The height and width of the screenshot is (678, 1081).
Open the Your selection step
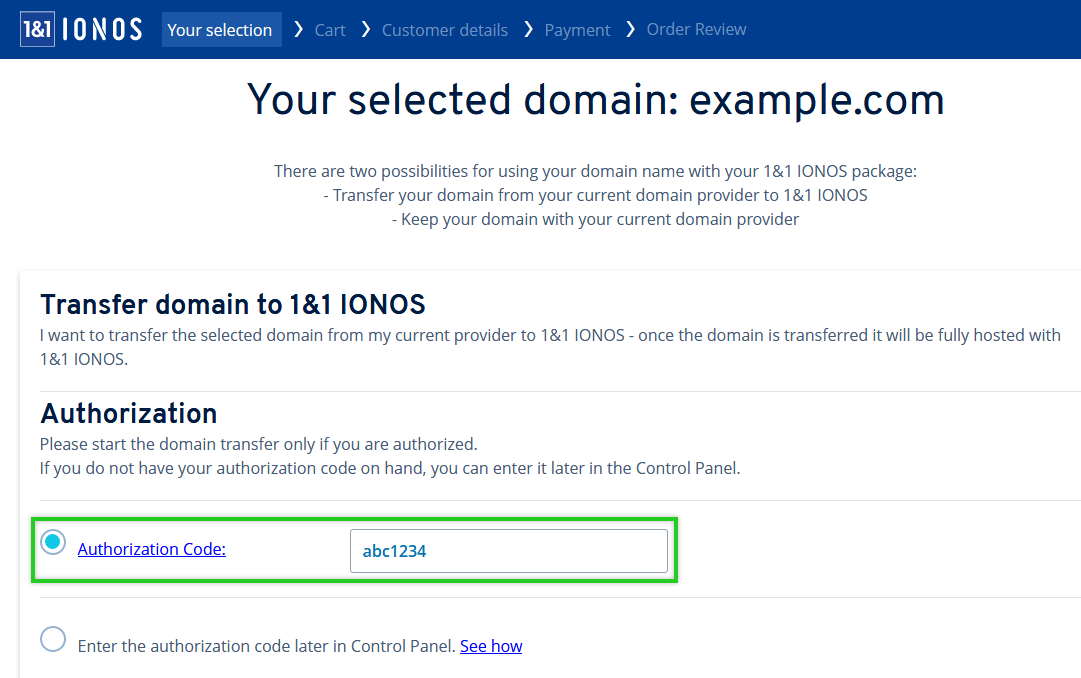pyautogui.click(x=221, y=30)
